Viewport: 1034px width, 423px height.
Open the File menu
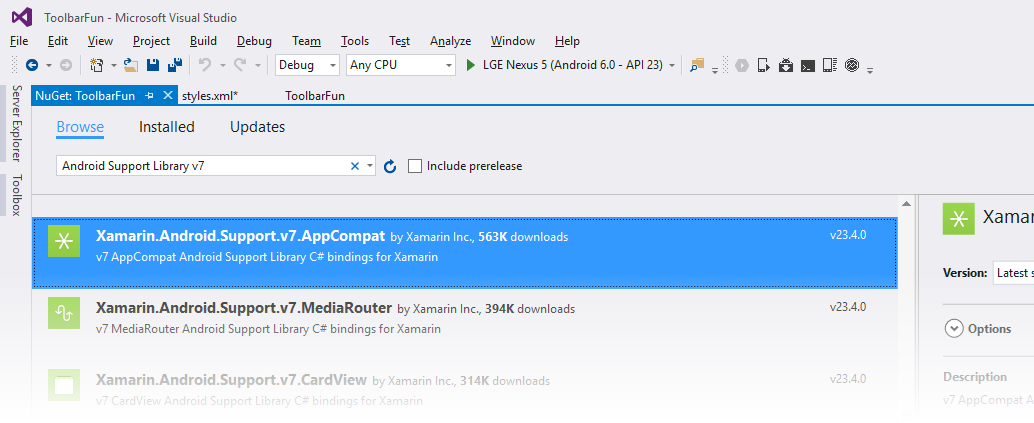point(19,41)
